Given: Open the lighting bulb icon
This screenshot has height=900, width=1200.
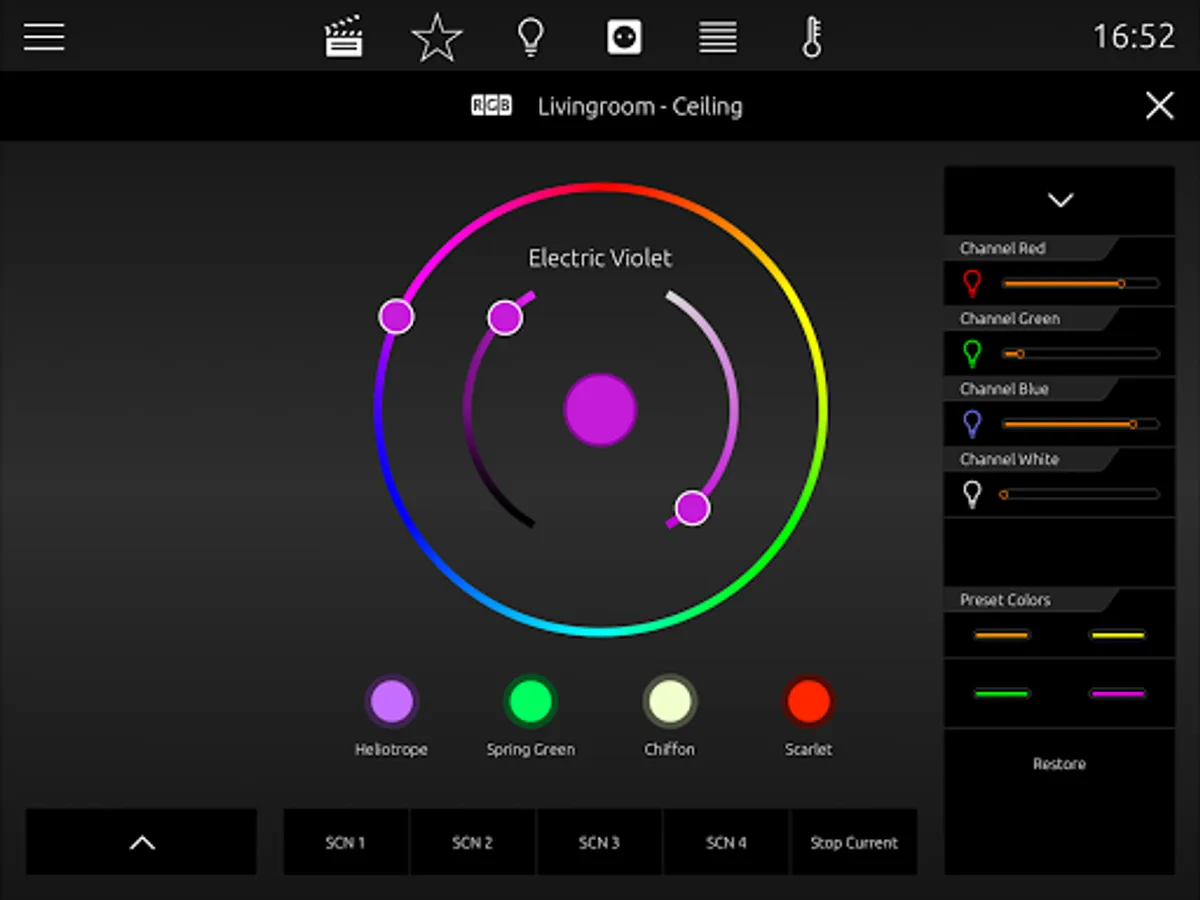Looking at the screenshot, I should coord(530,38).
